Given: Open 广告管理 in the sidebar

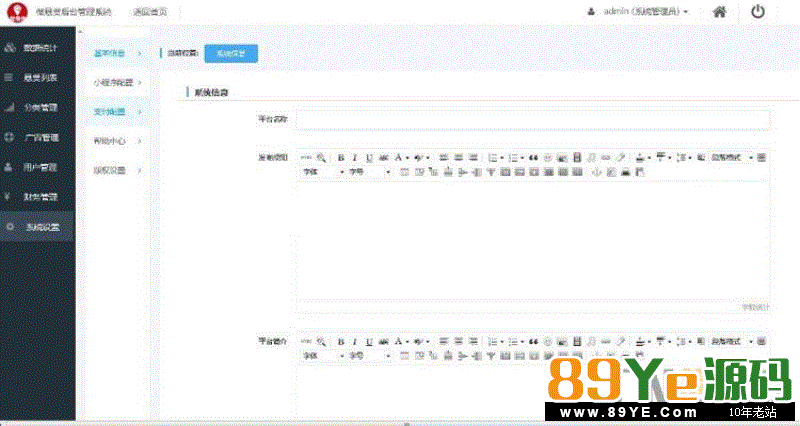Looking at the screenshot, I should click(x=38, y=137).
